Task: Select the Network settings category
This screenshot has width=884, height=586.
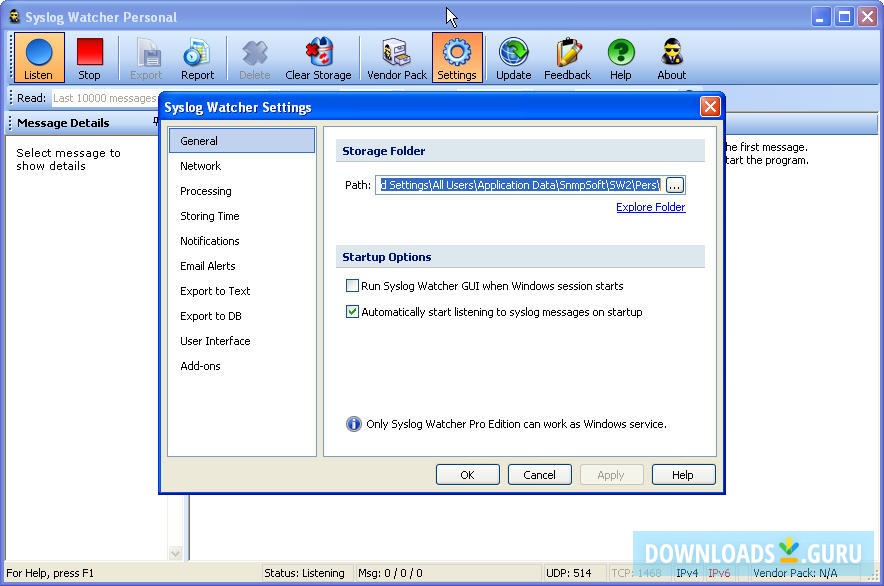Action: pos(200,166)
